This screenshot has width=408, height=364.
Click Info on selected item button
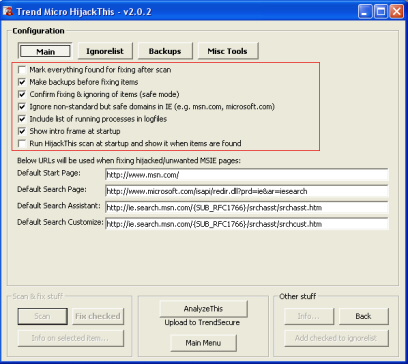[x=71, y=338]
